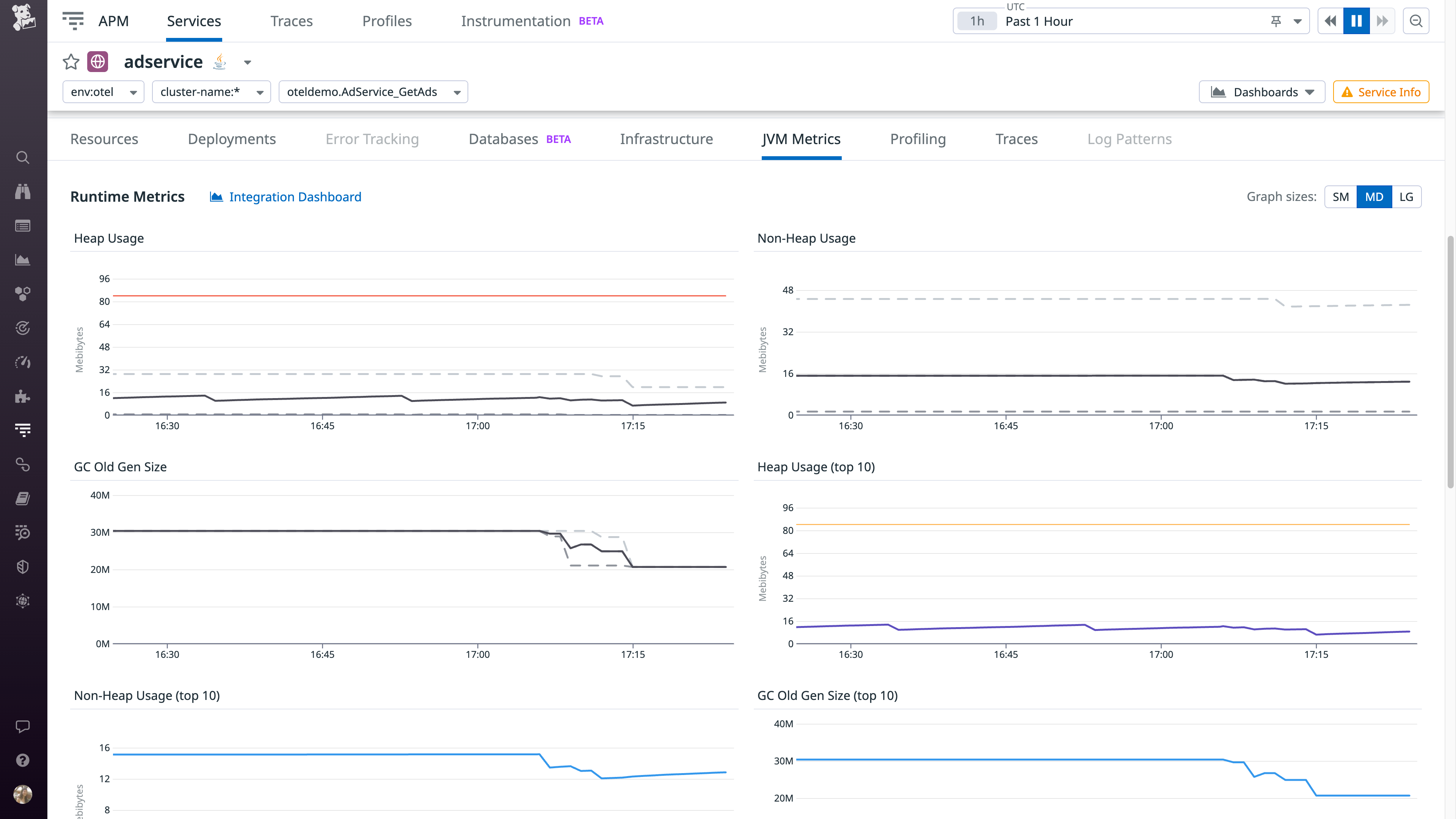Select the Dashboards chart icon in sidebar
Viewport: 1456px width, 819px height.
23,259
